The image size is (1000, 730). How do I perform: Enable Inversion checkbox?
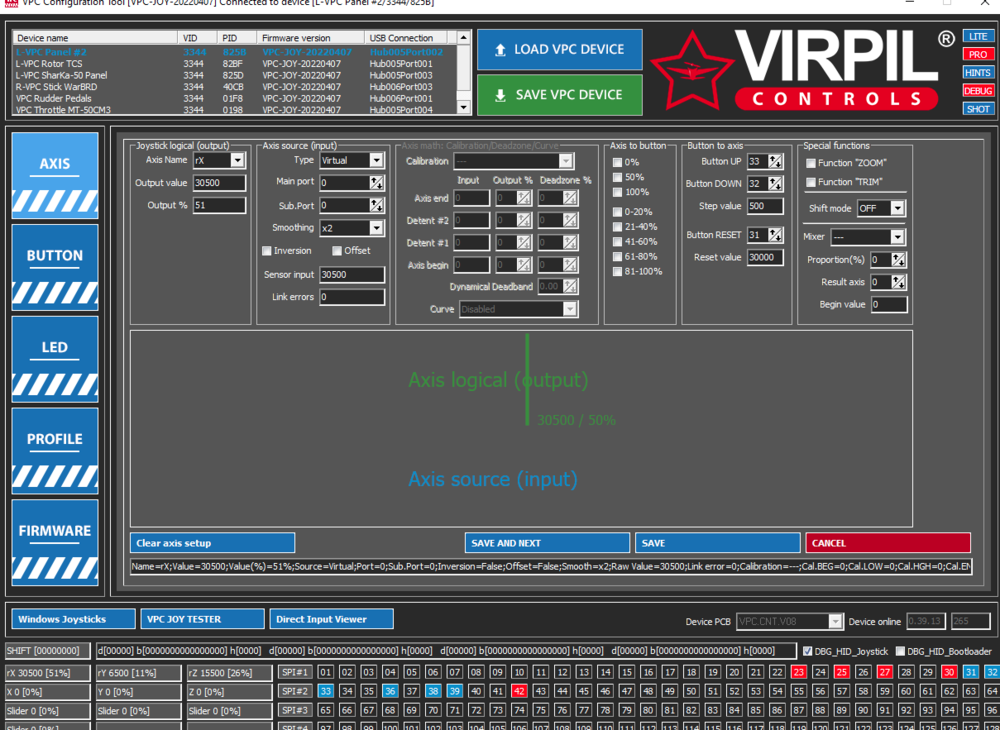click(267, 251)
